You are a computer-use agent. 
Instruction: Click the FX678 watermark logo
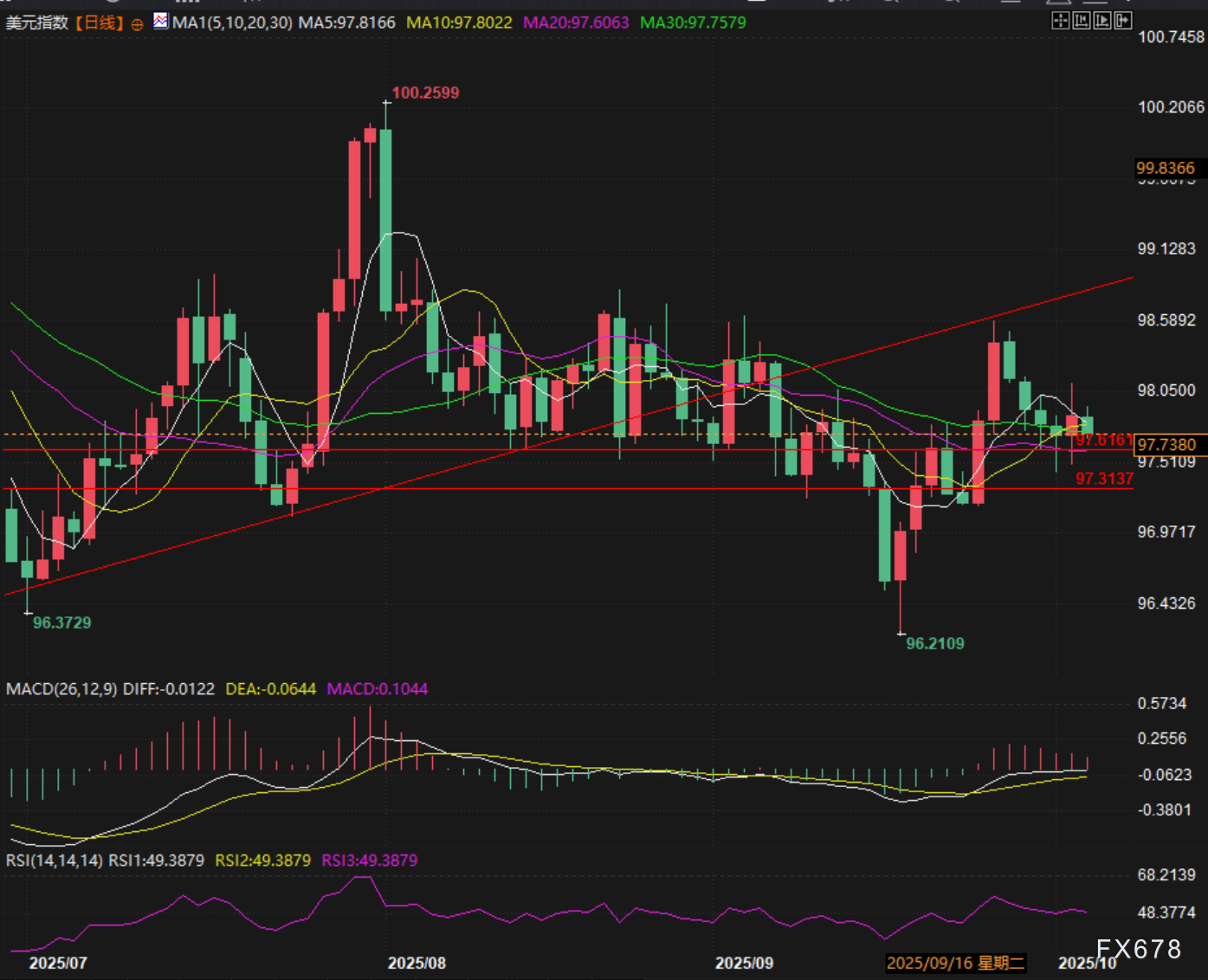pyautogui.click(x=1138, y=950)
